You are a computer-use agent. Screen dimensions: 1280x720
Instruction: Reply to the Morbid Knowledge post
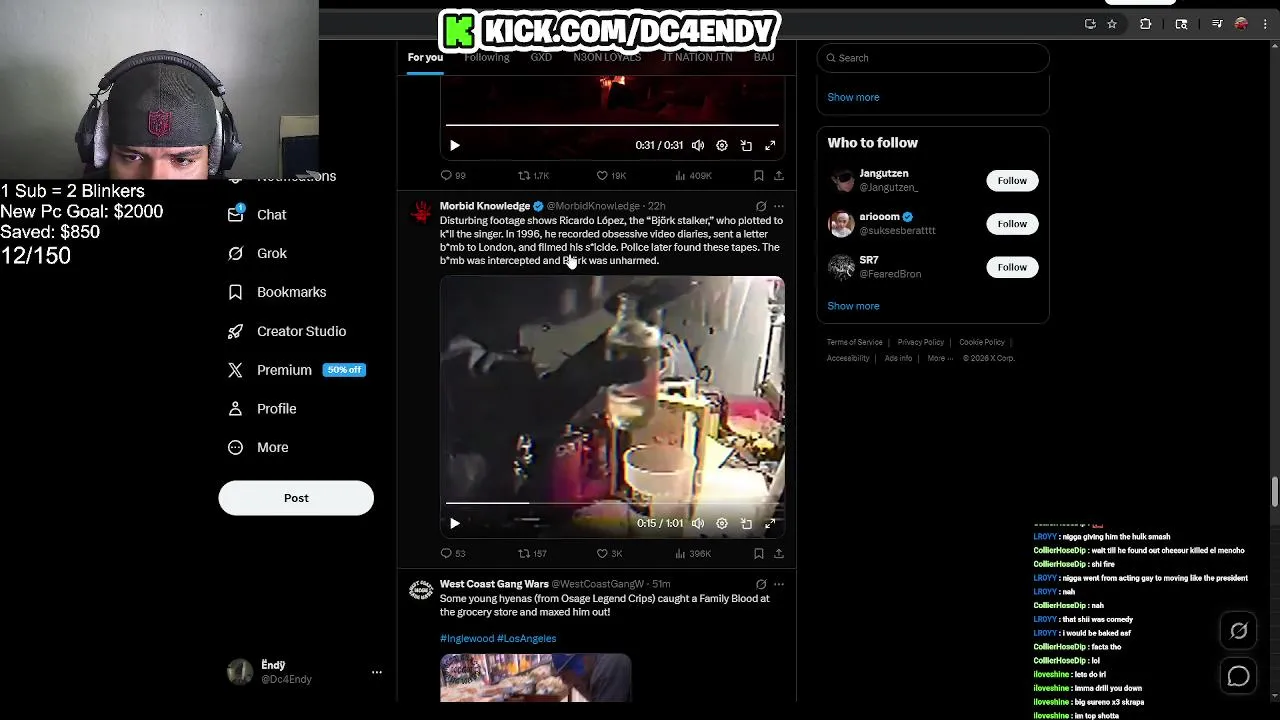coord(453,553)
